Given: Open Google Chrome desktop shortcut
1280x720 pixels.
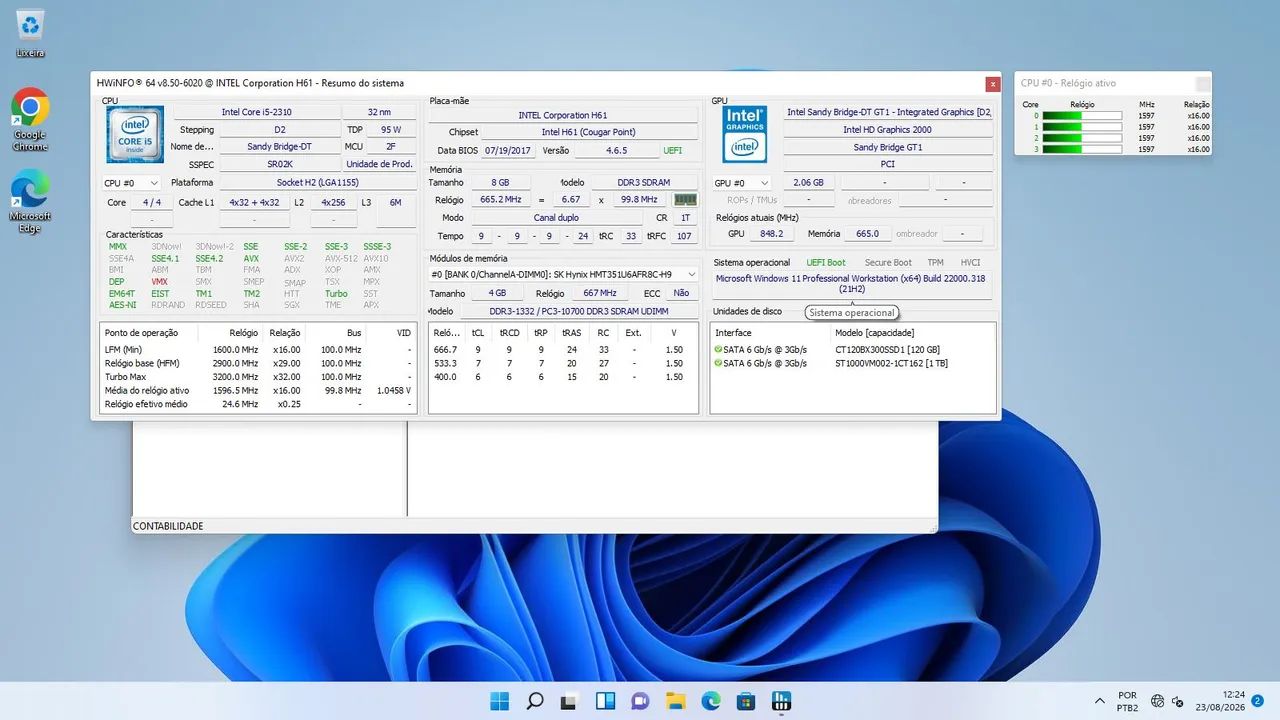Looking at the screenshot, I should pos(30,120).
